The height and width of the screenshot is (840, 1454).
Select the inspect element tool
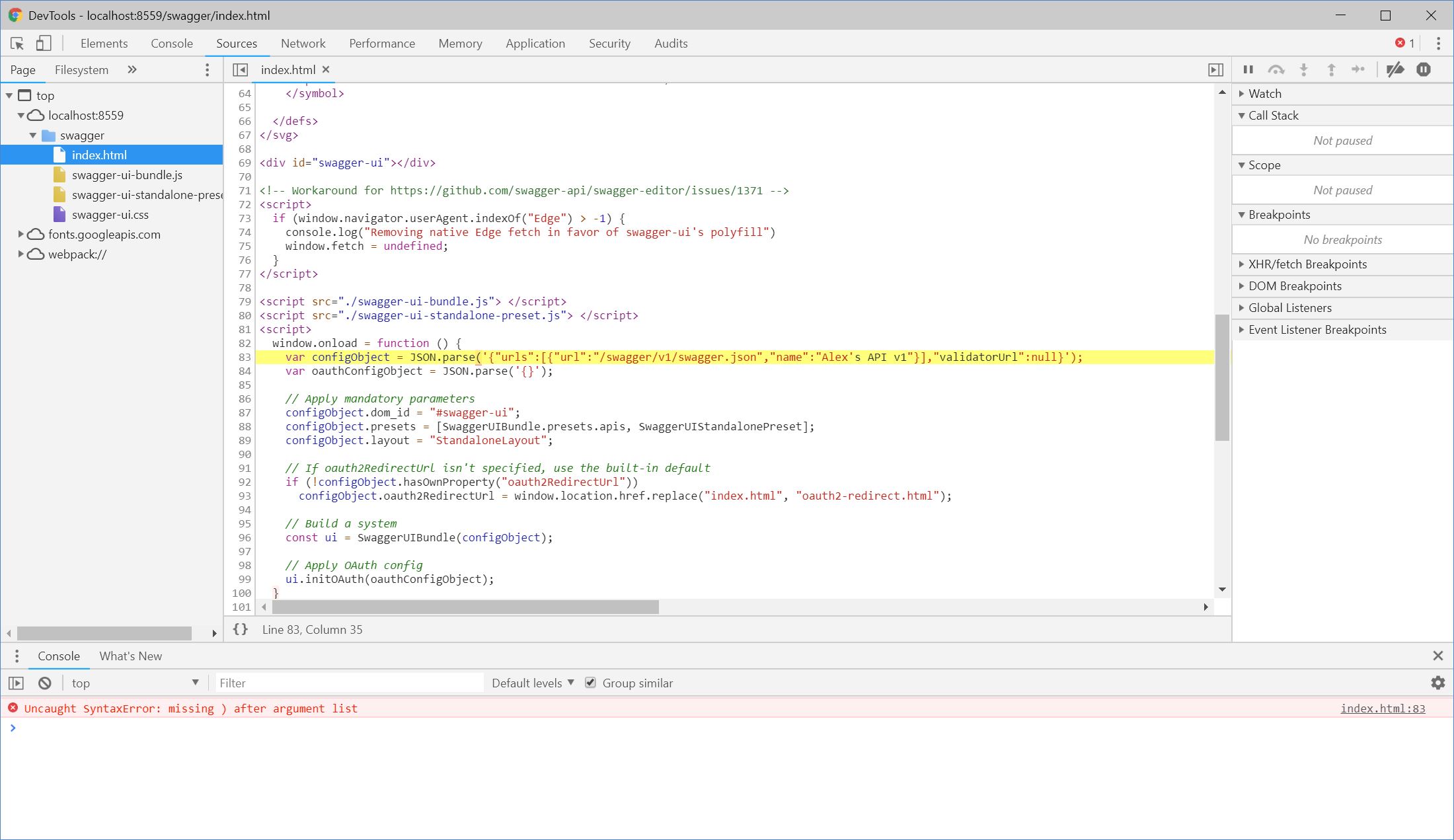pos(18,43)
